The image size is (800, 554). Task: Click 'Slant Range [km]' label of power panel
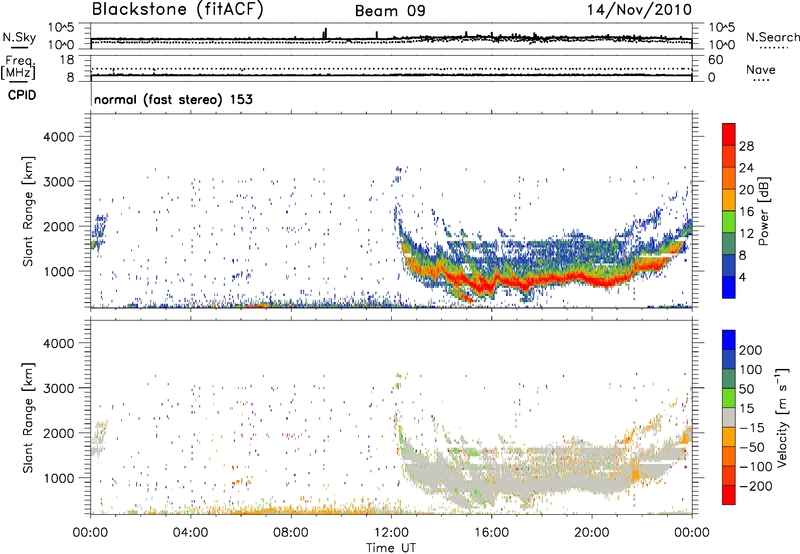tap(28, 211)
